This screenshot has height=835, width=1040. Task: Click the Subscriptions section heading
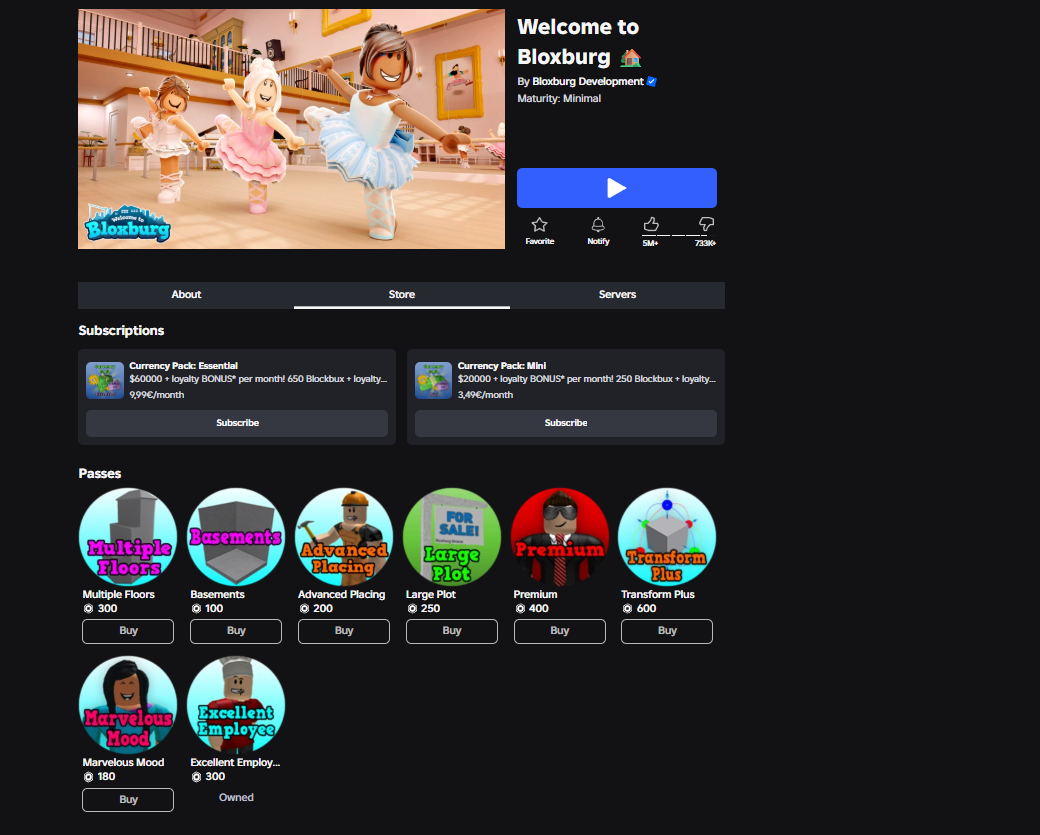coord(121,330)
